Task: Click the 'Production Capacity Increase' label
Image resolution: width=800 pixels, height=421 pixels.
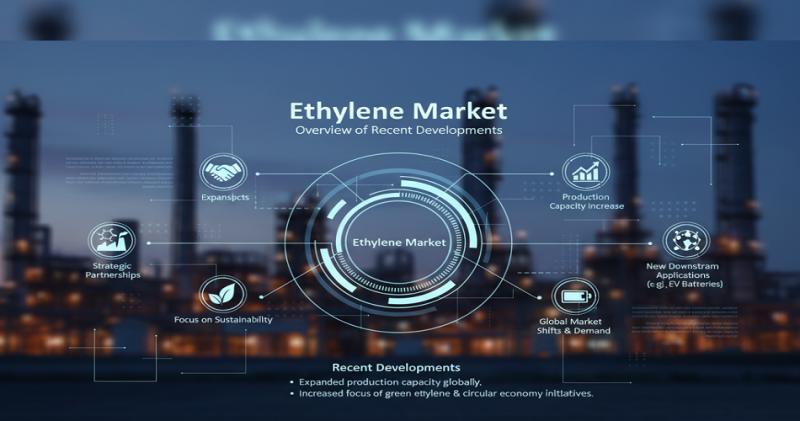Action: click(586, 202)
